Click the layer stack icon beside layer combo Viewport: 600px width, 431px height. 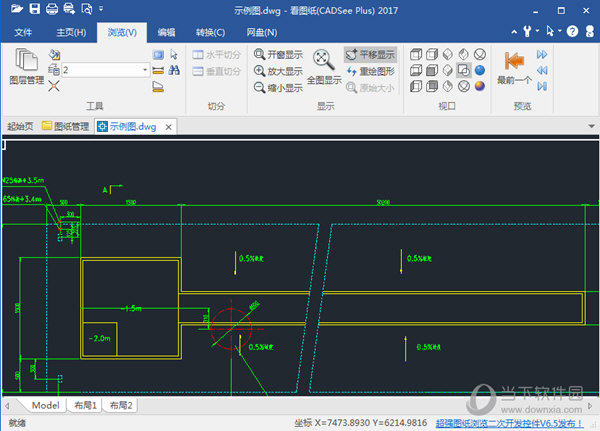54,70
